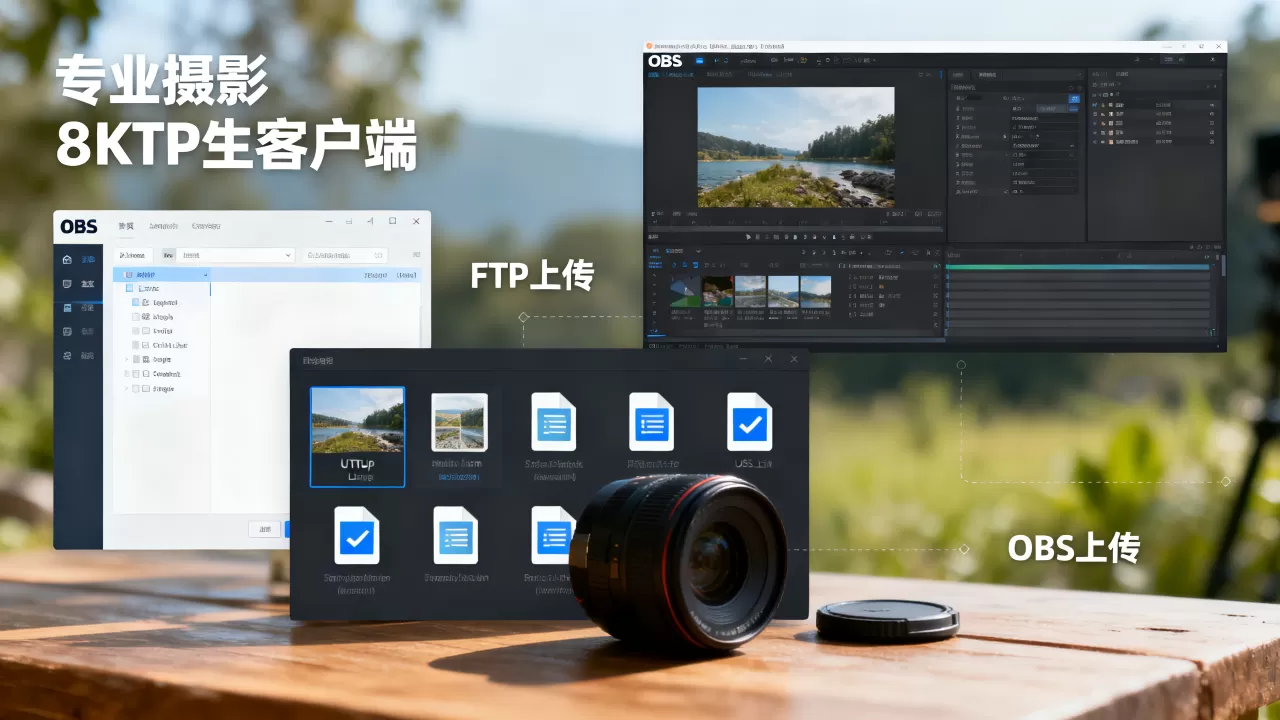Close the white OBS window
1280x720 pixels.
pos(415,221)
